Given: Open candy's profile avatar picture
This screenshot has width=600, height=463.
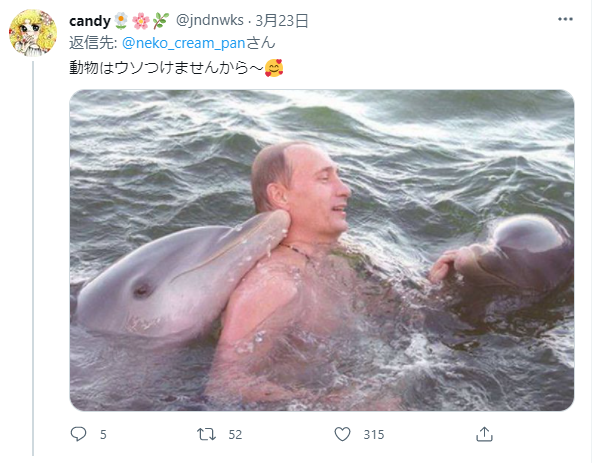Looking at the screenshot, I should click(33, 33).
